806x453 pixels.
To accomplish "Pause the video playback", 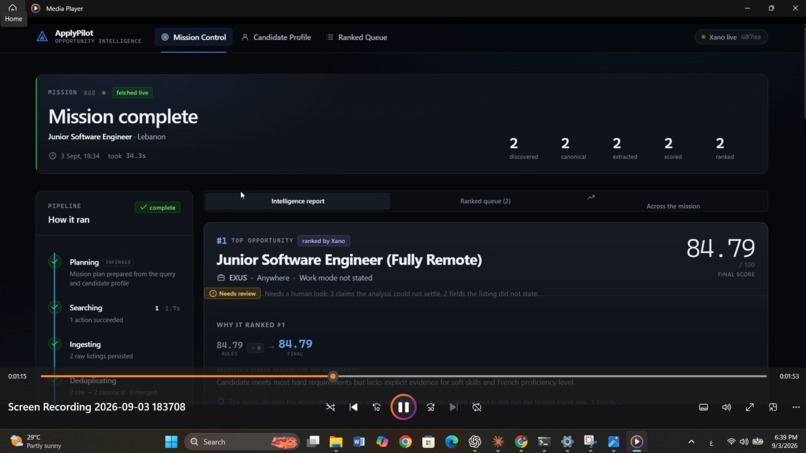I will coord(403,407).
